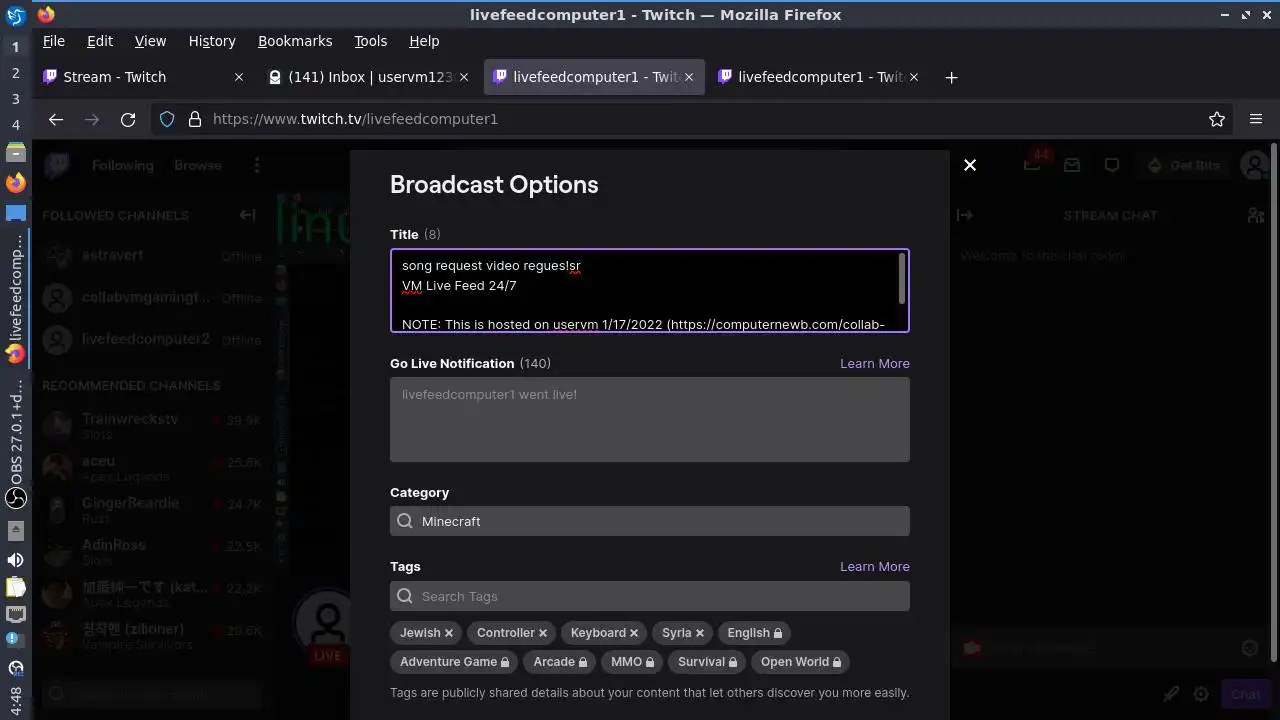Reload the current page
Screen dimensions: 1280x720
click(128, 119)
